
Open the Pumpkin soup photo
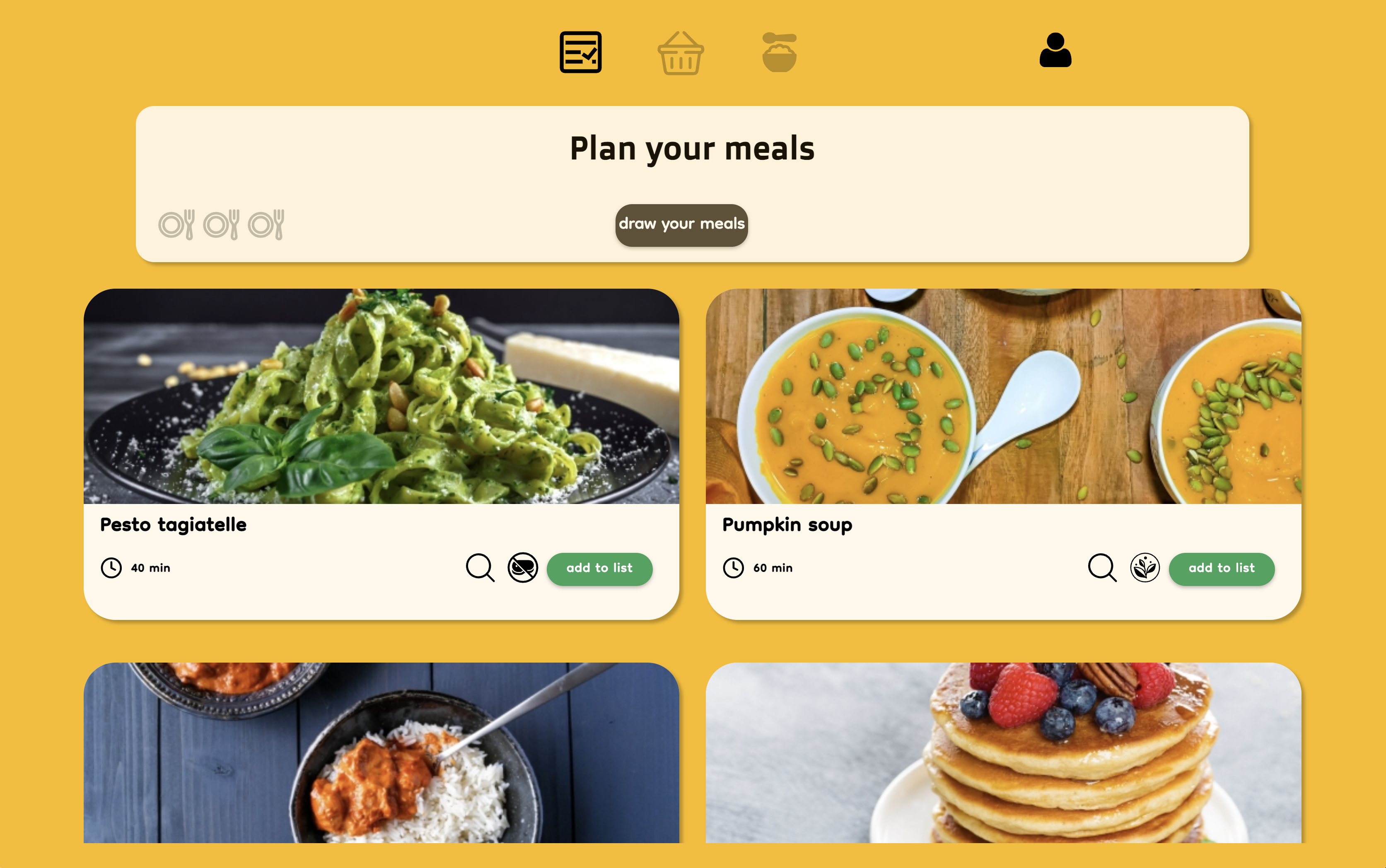coord(1004,396)
